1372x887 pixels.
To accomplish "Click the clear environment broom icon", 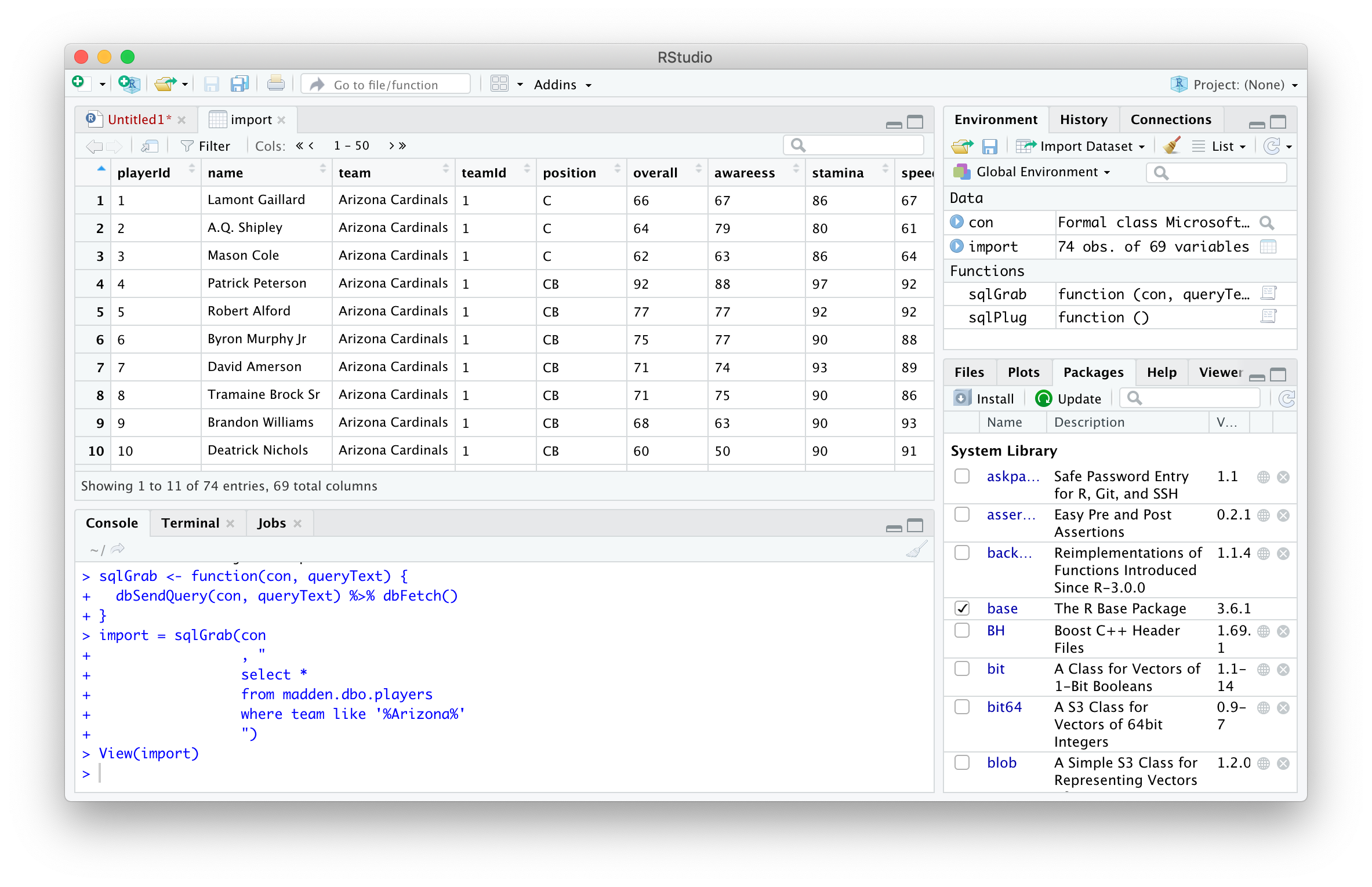I will (1171, 146).
